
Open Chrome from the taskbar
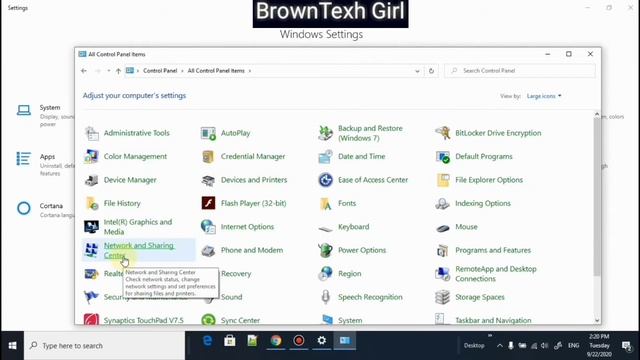coord(276,340)
